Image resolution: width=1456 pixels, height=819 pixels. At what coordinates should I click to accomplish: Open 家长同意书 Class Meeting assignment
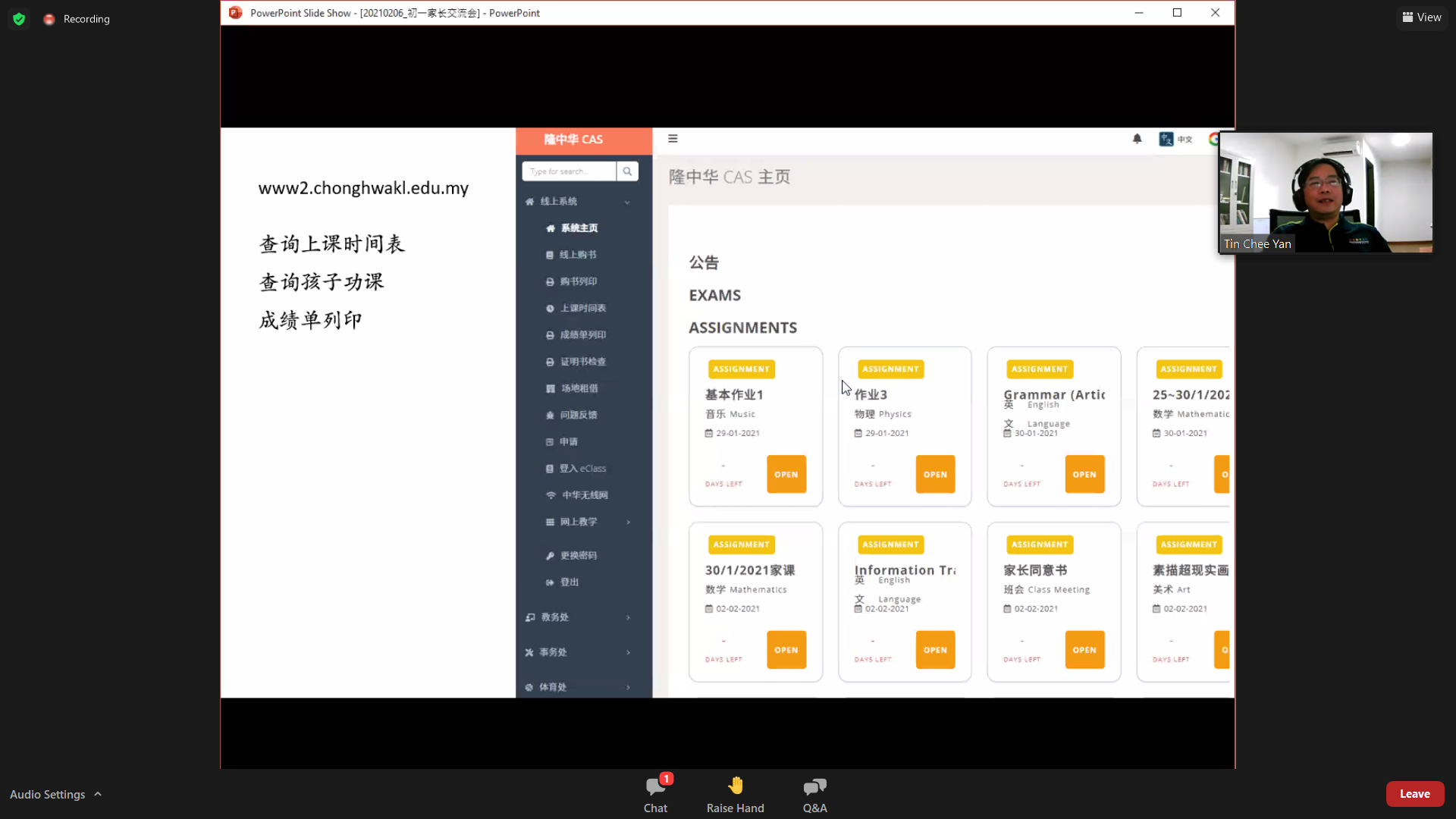pos(1084,650)
